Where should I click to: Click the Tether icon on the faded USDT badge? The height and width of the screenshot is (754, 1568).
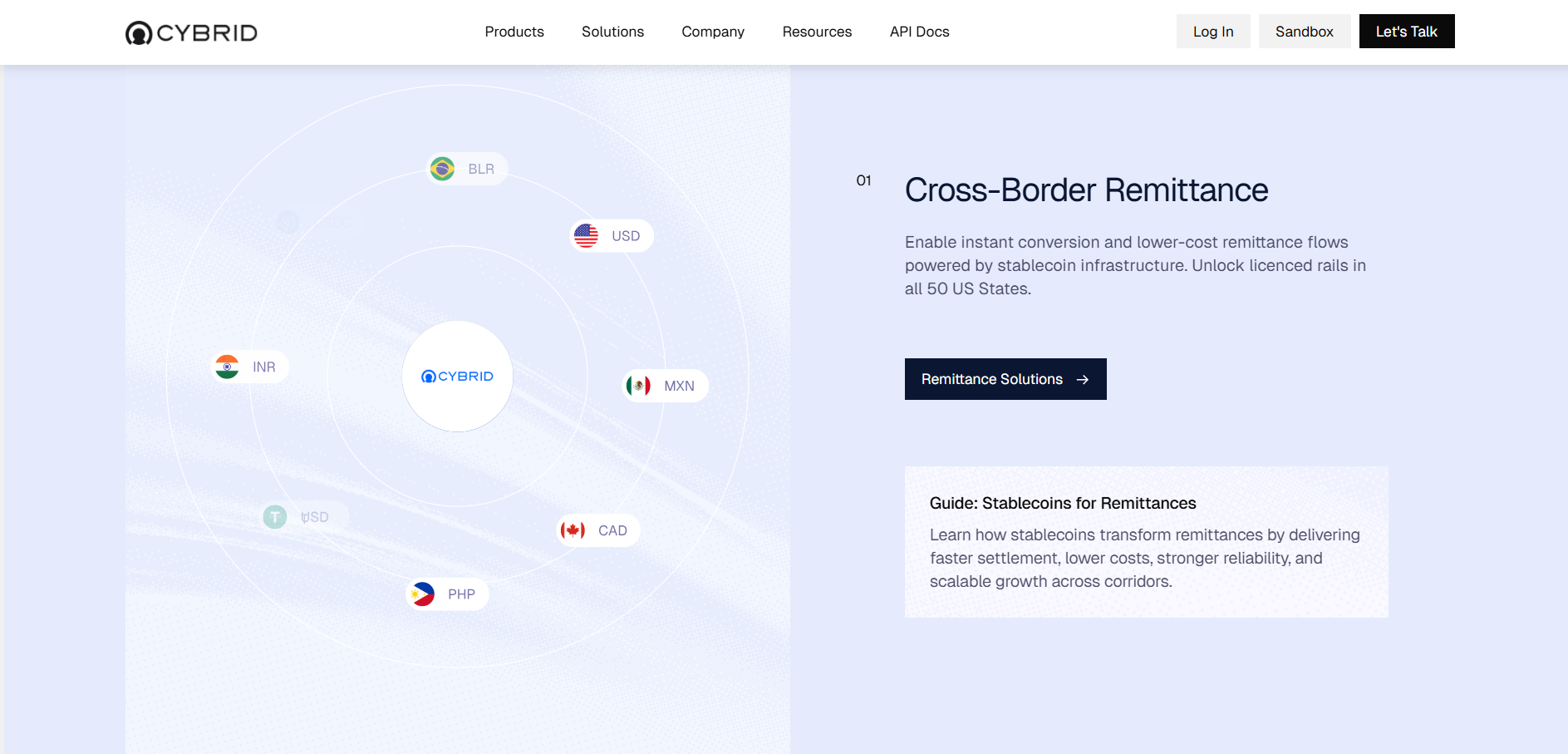click(274, 516)
